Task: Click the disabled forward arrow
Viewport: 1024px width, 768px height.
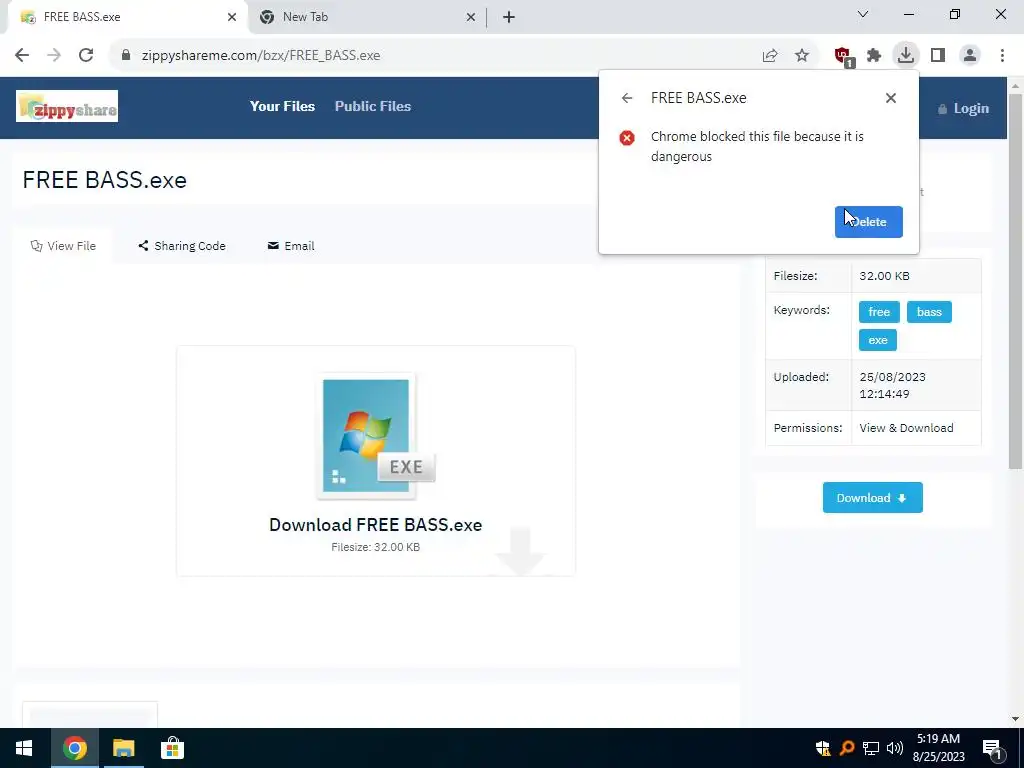Action: point(54,56)
